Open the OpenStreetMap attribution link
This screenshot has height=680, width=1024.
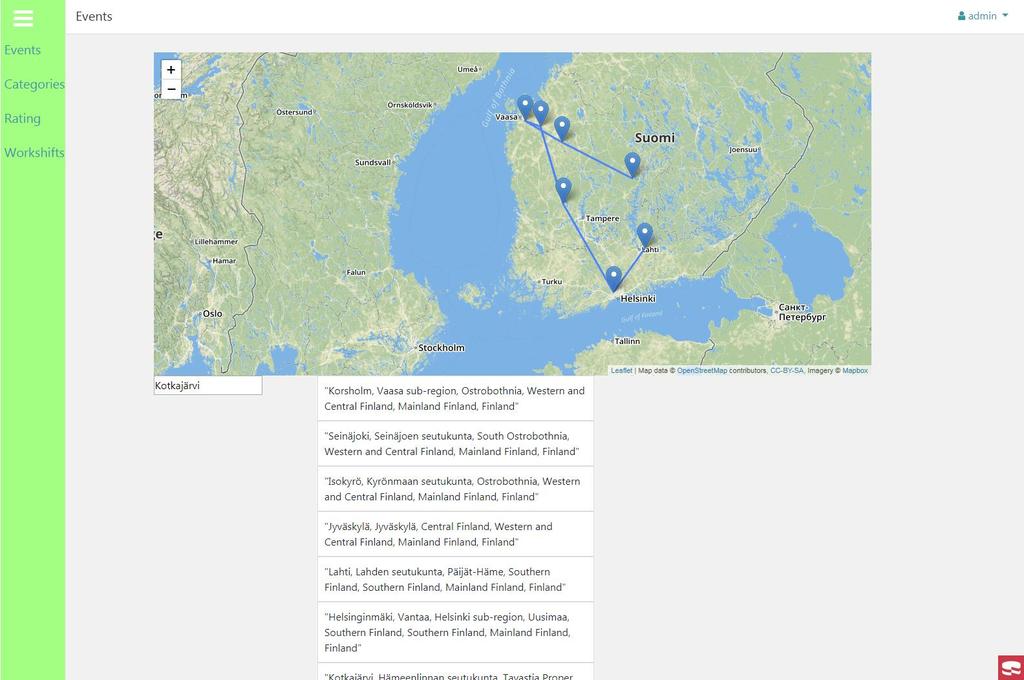pos(702,370)
